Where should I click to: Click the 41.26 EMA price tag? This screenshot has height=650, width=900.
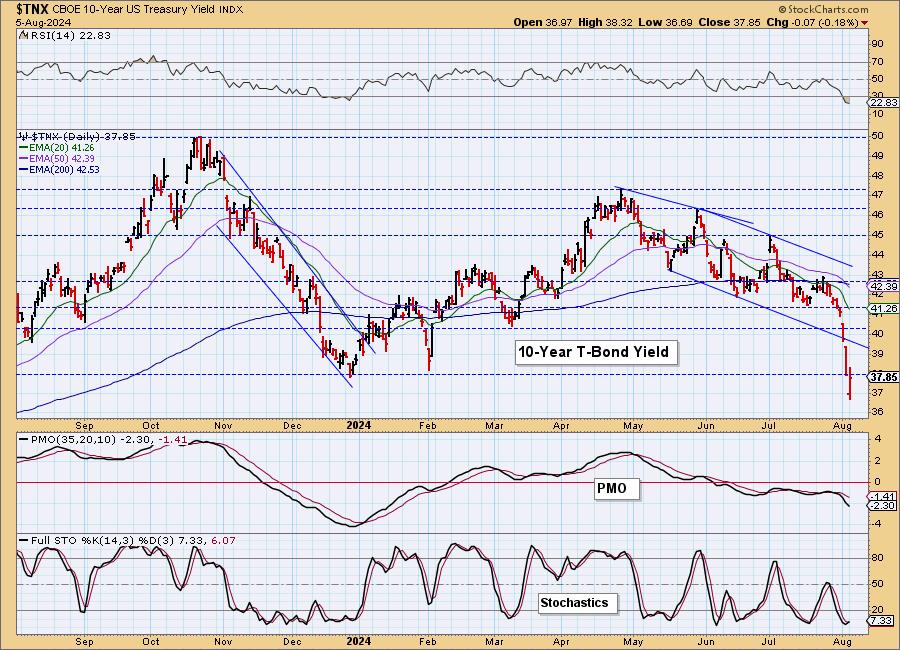[884, 309]
